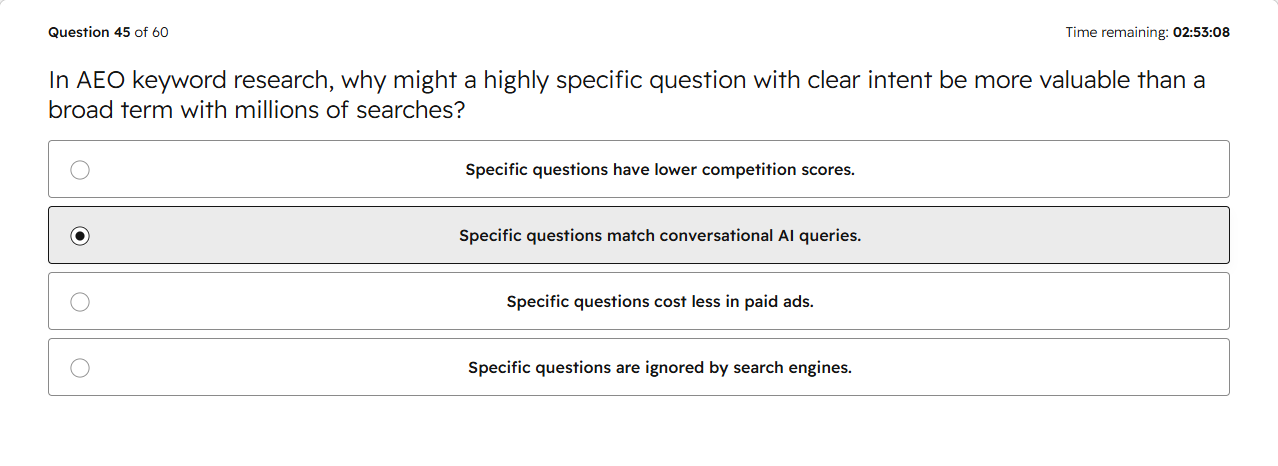Click the bold 'Question 45' label

(x=89, y=32)
